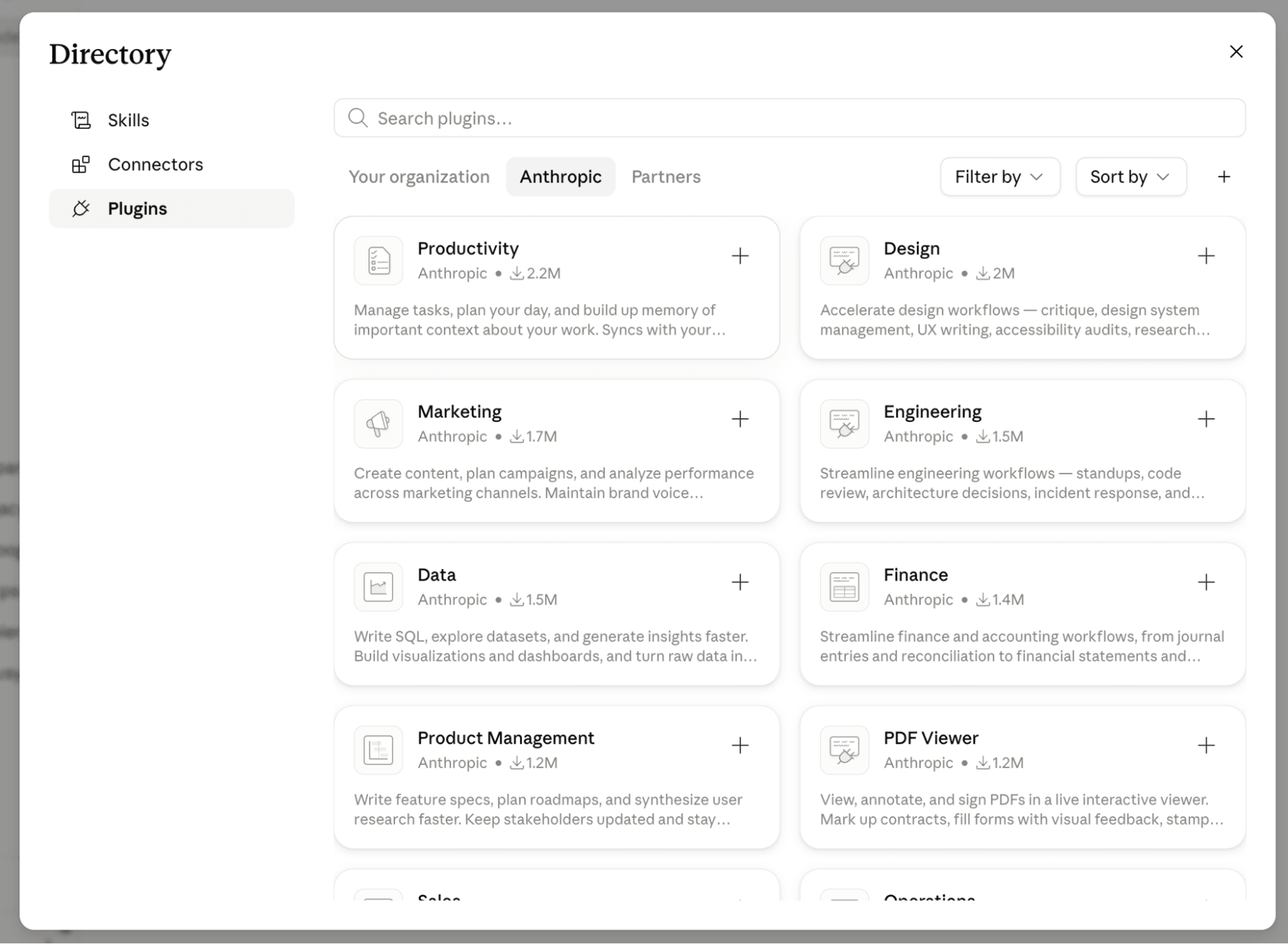Open the Connectors section
Image resolution: width=1288 pixels, height=944 pixels.
point(172,164)
